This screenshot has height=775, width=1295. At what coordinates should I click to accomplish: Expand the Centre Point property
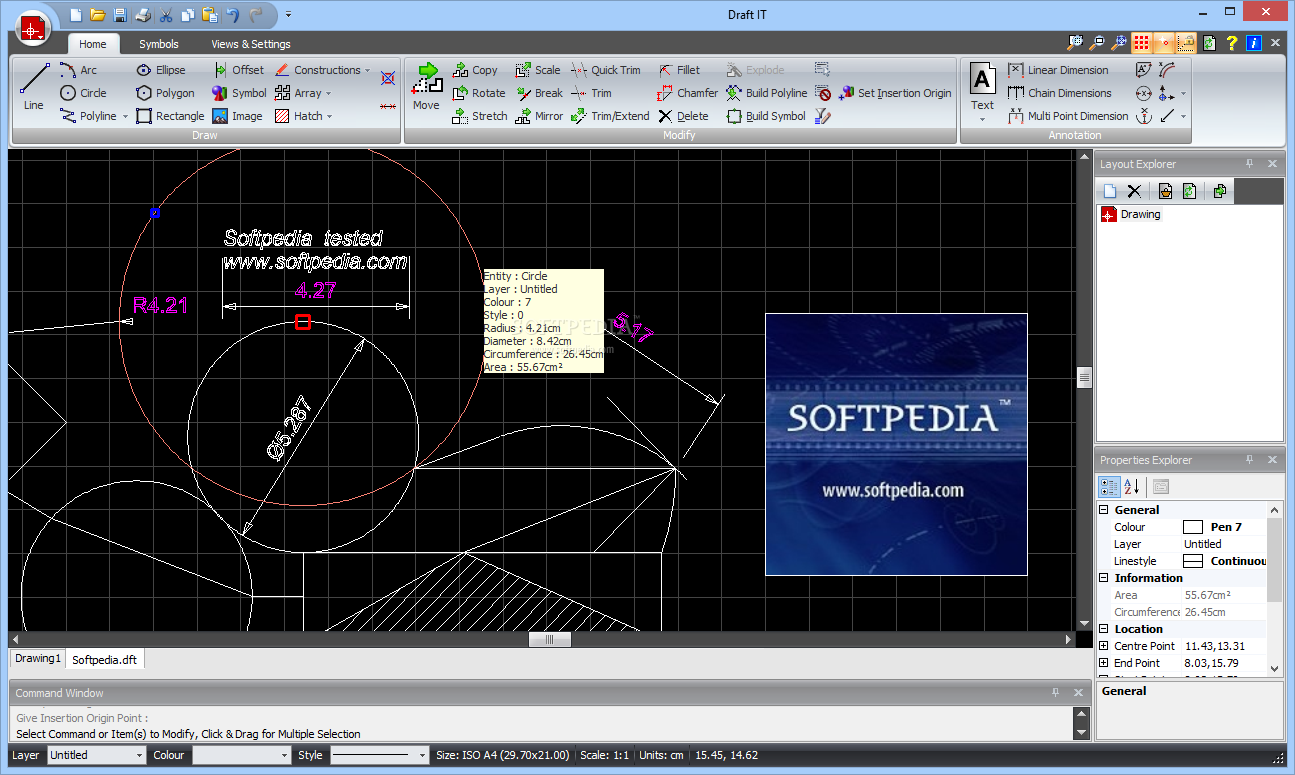[1104, 646]
